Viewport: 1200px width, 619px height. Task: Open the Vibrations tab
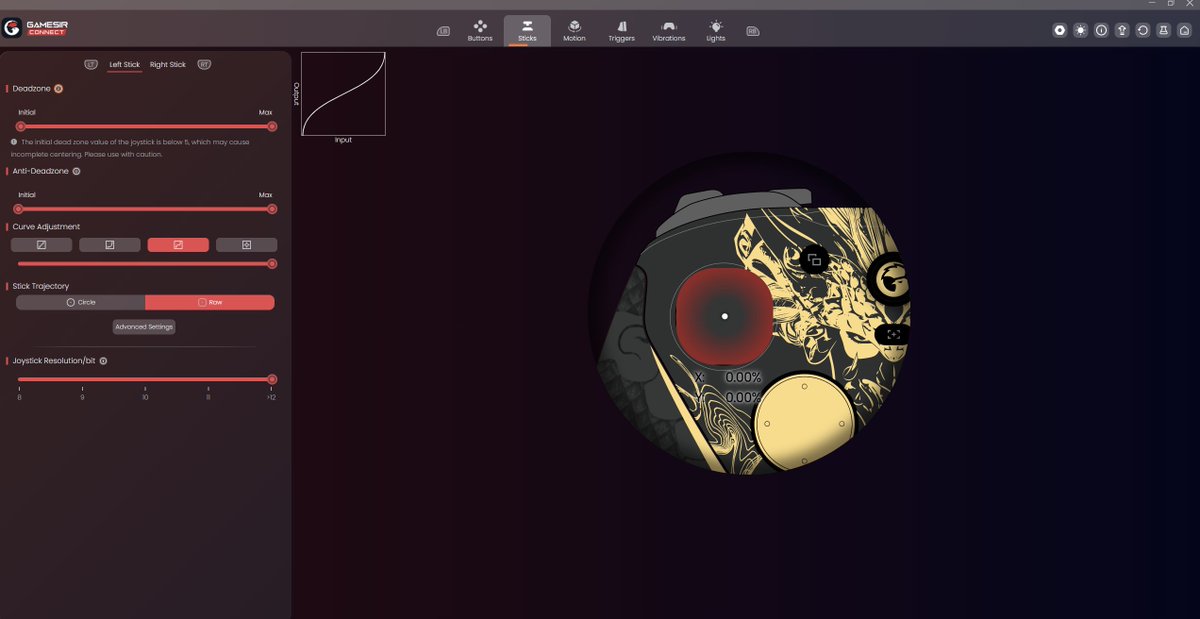point(669,30)
